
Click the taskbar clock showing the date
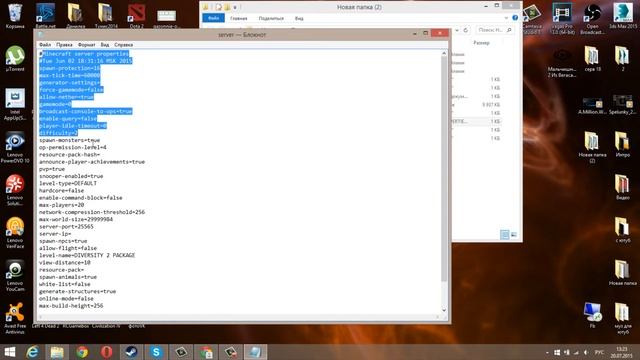click(x=622, y=352)
